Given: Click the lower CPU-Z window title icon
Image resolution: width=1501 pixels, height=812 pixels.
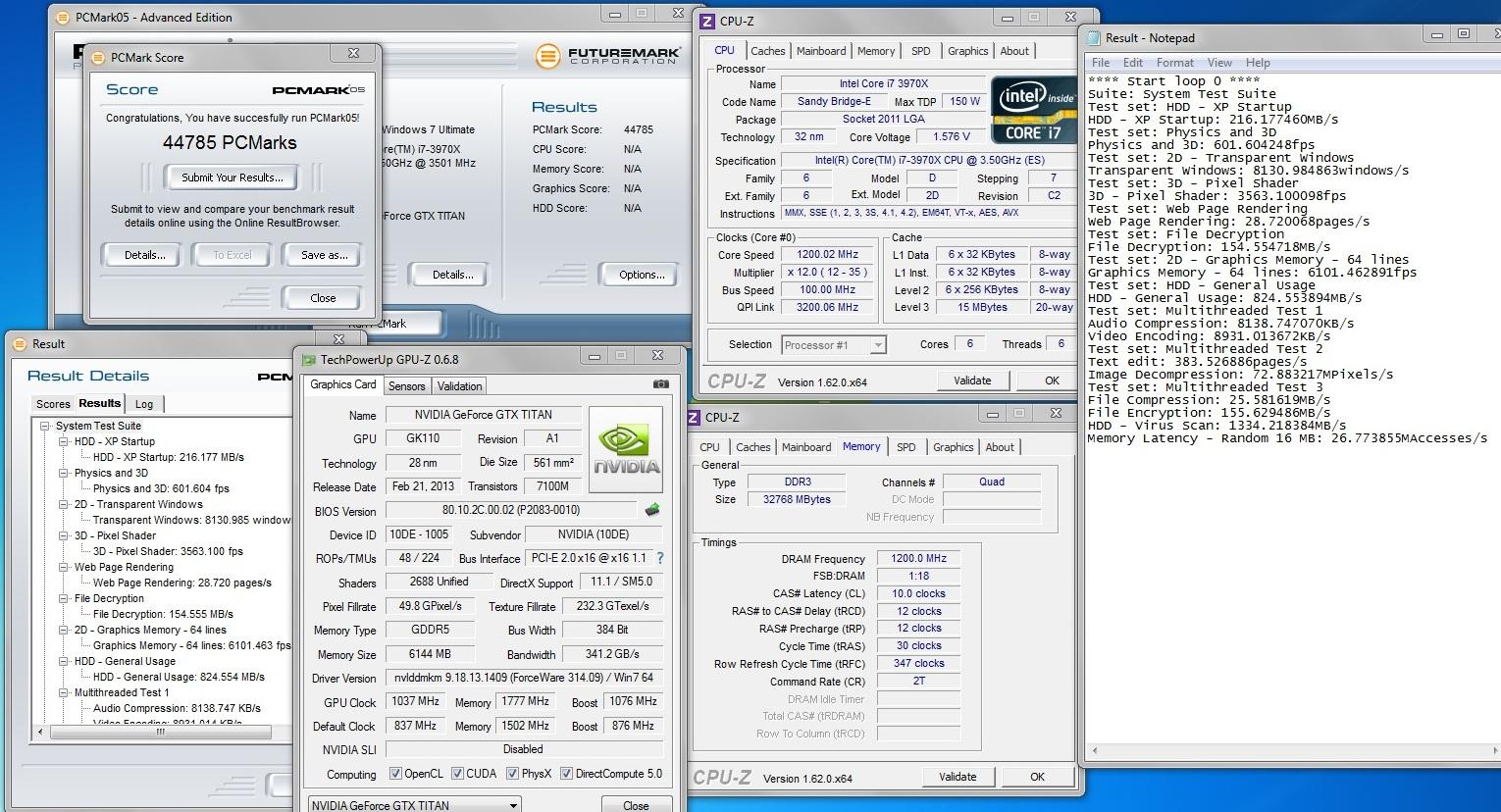Looking at the screenshot, I should point(694,417).
